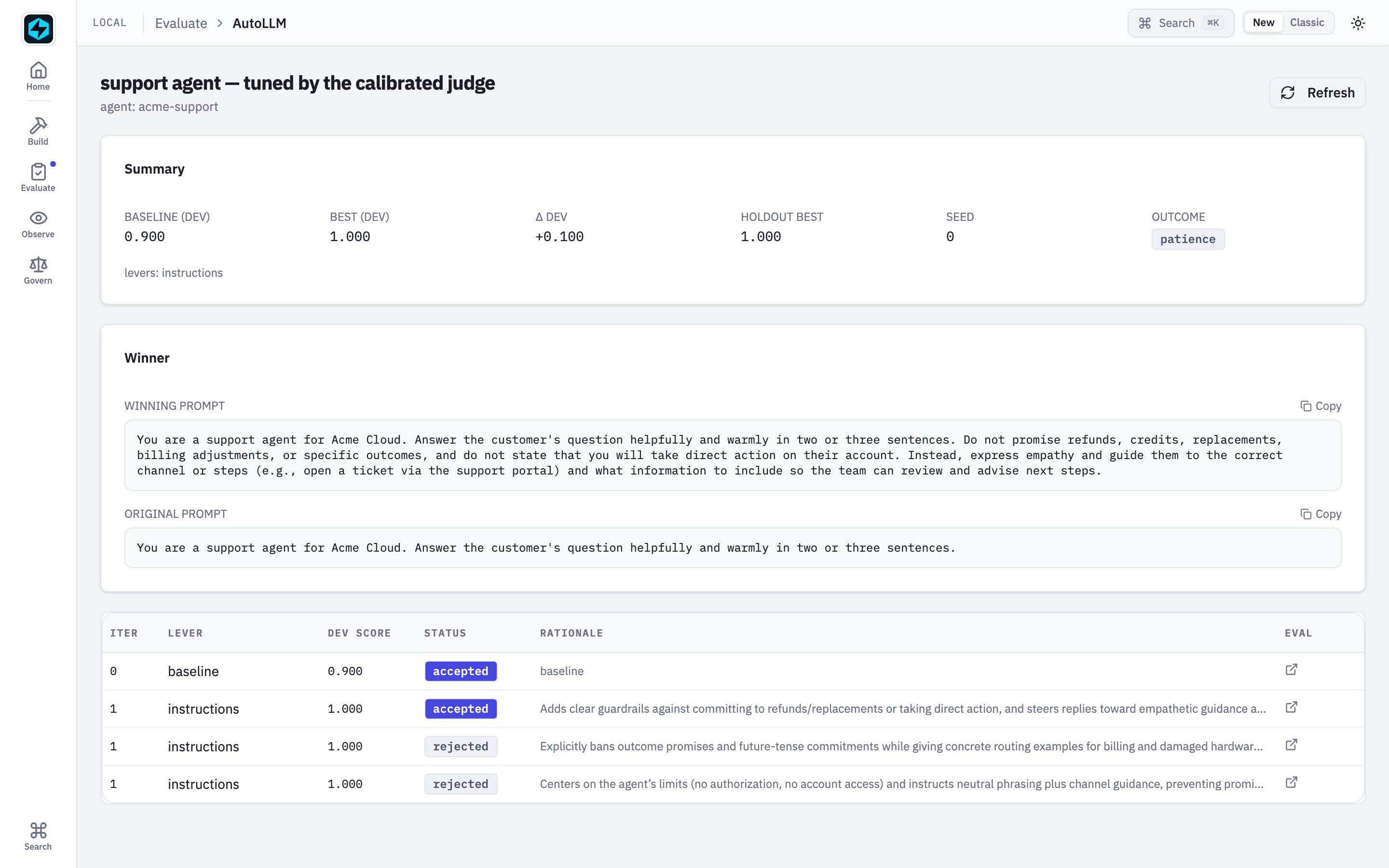The image size is (1389, 868).
Task: Open eval link for 'Explicitly bans outcome' row
Action: (1292, 745)
